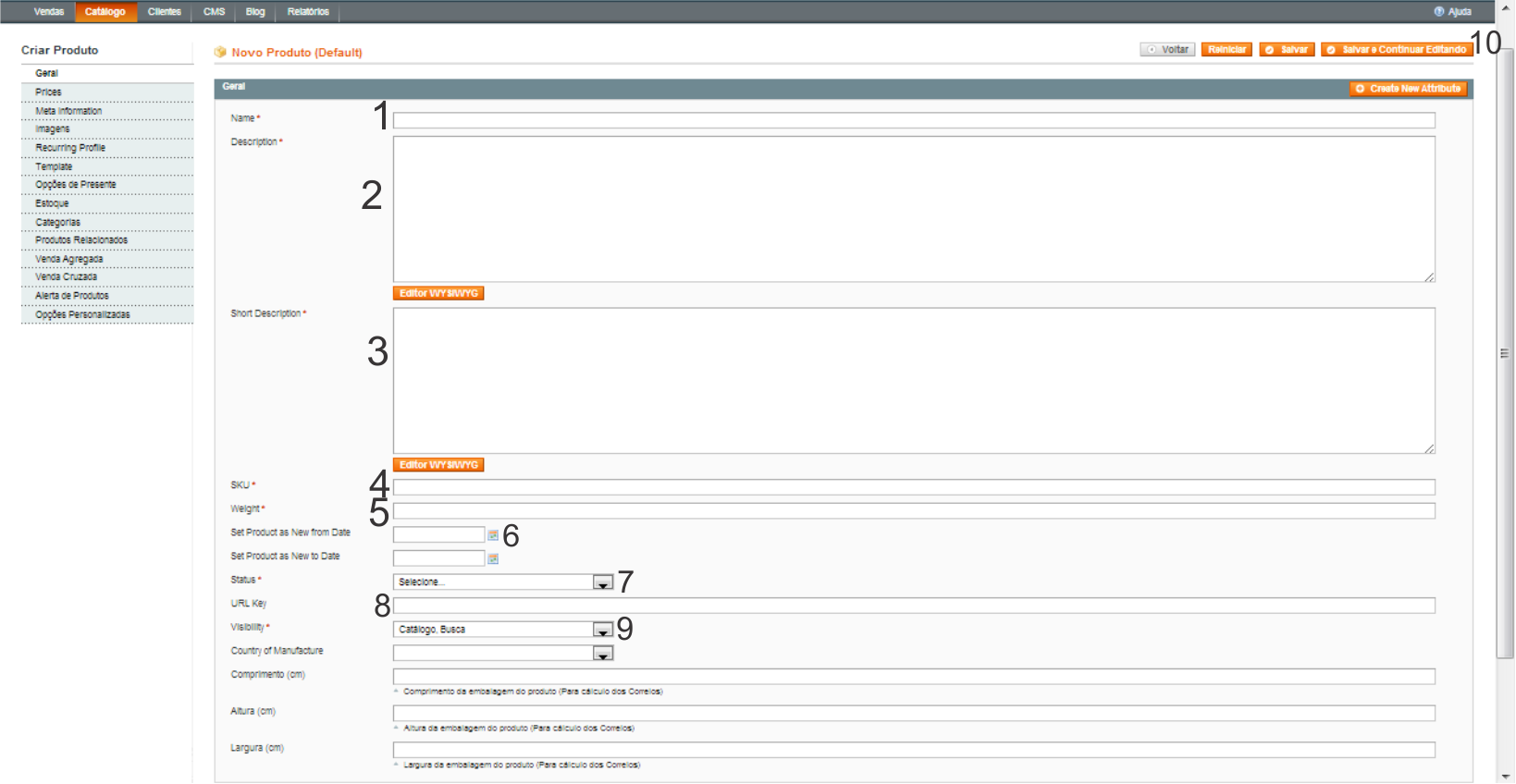Screen dimensions: 1516x784
Task: Open WYSIWYG editor under Description
Action: point(438,293)
